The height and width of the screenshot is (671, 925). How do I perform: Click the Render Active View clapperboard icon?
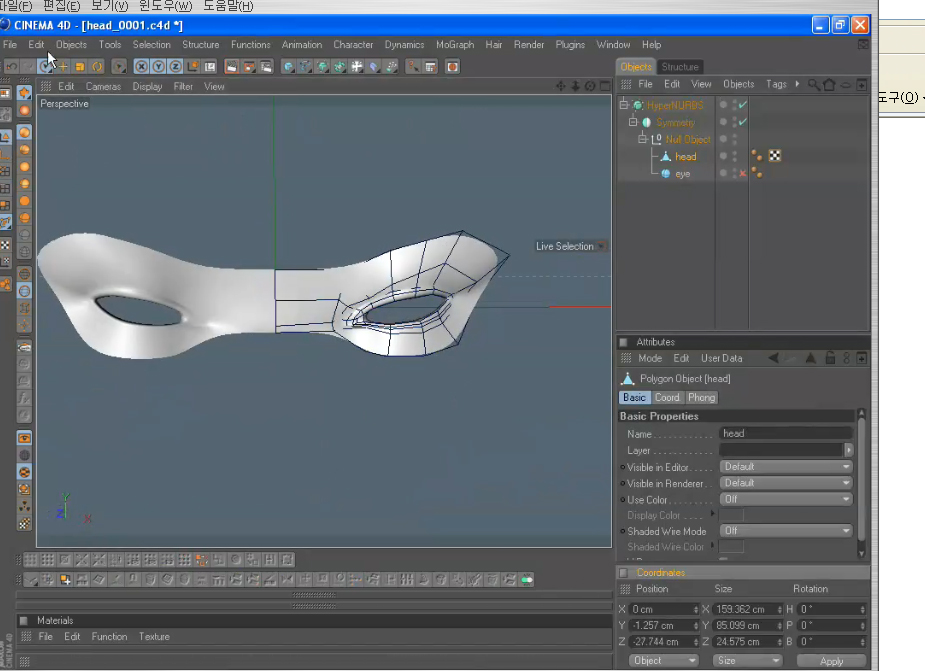232,67
